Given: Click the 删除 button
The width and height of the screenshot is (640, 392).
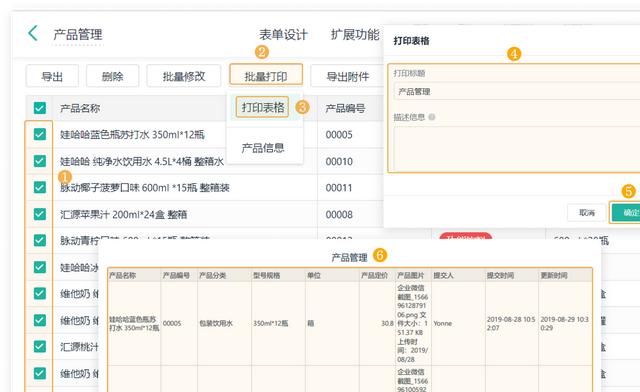Looking at the screenshot, I should [x=113, y=76].
